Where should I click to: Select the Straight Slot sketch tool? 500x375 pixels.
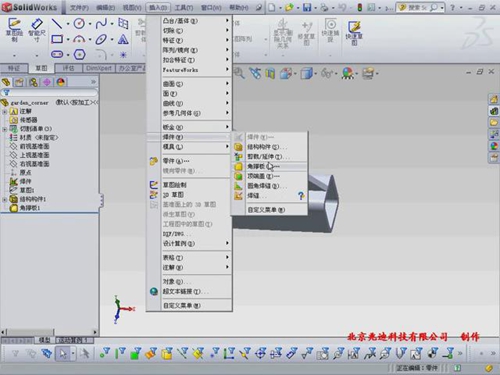pos(57,54)
